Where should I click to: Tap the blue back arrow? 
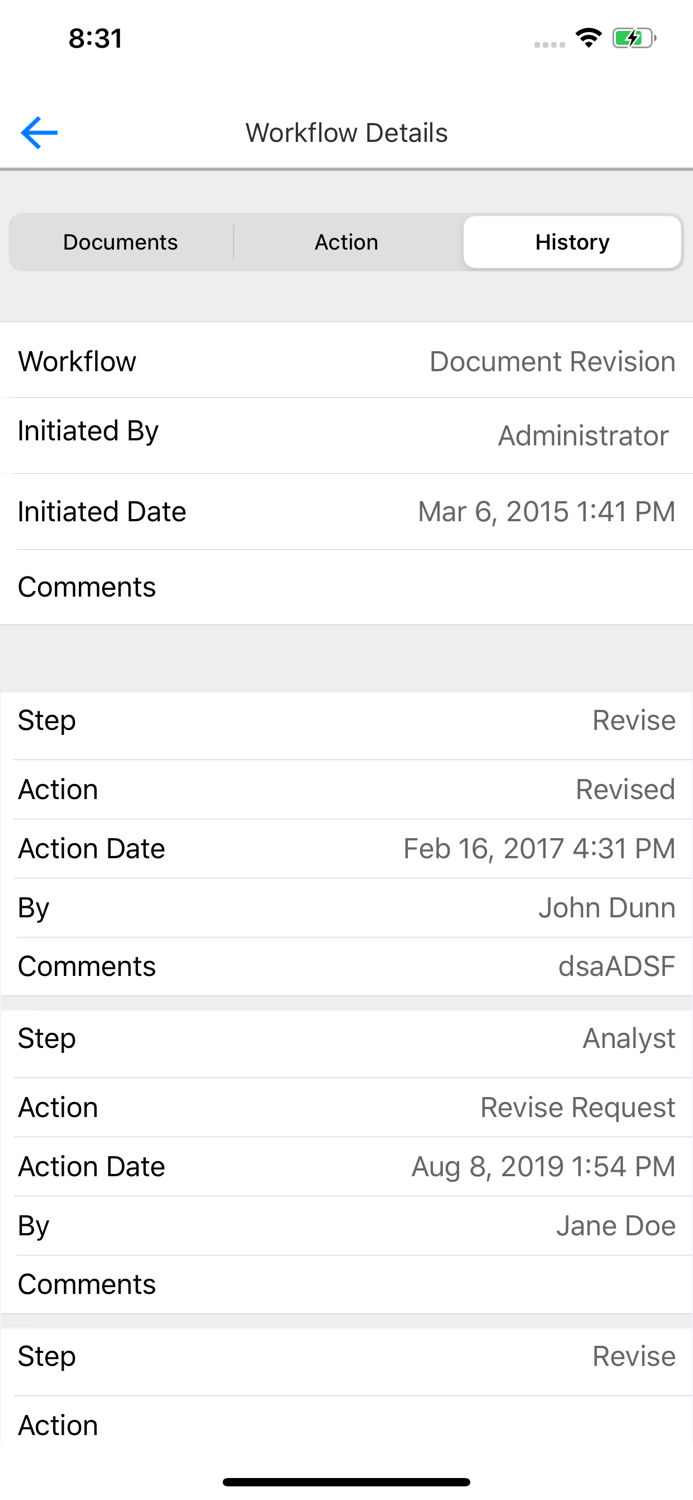click(x=38, y=132)
